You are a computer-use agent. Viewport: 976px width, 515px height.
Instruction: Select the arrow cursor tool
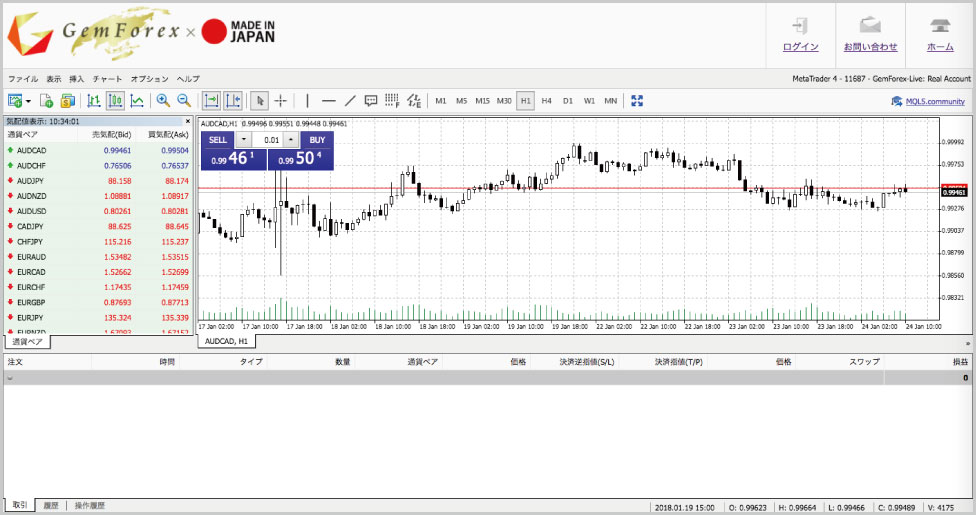260,100
